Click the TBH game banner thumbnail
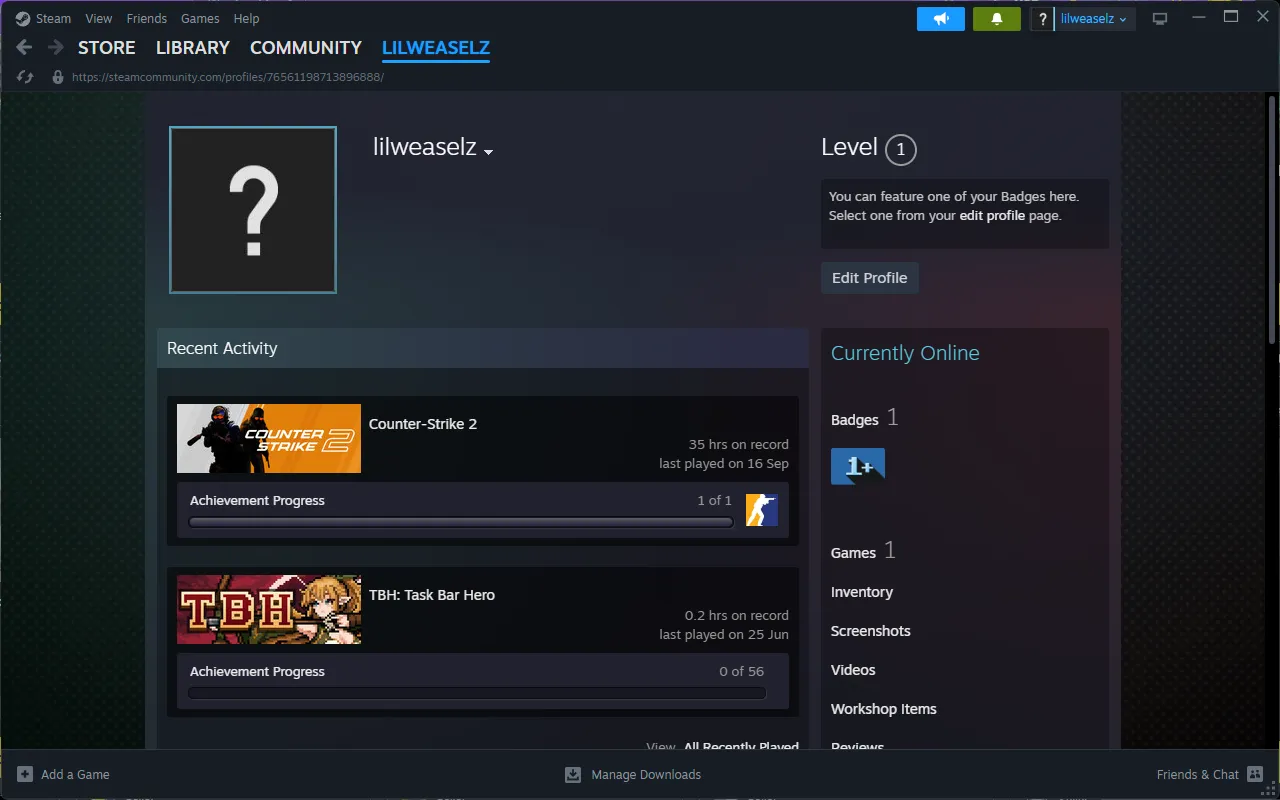 point(269,609)
